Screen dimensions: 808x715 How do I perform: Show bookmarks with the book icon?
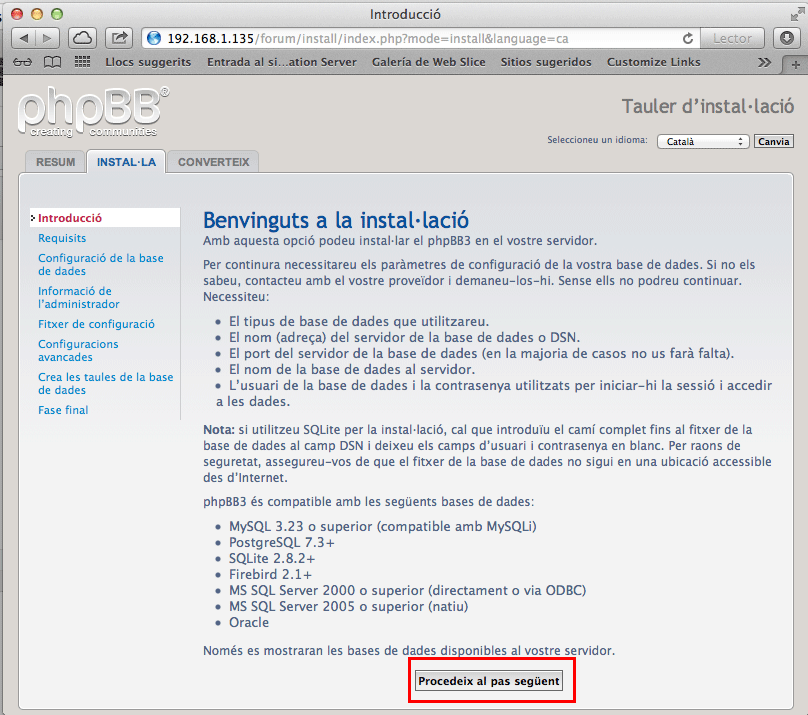(x=52, y=62)
